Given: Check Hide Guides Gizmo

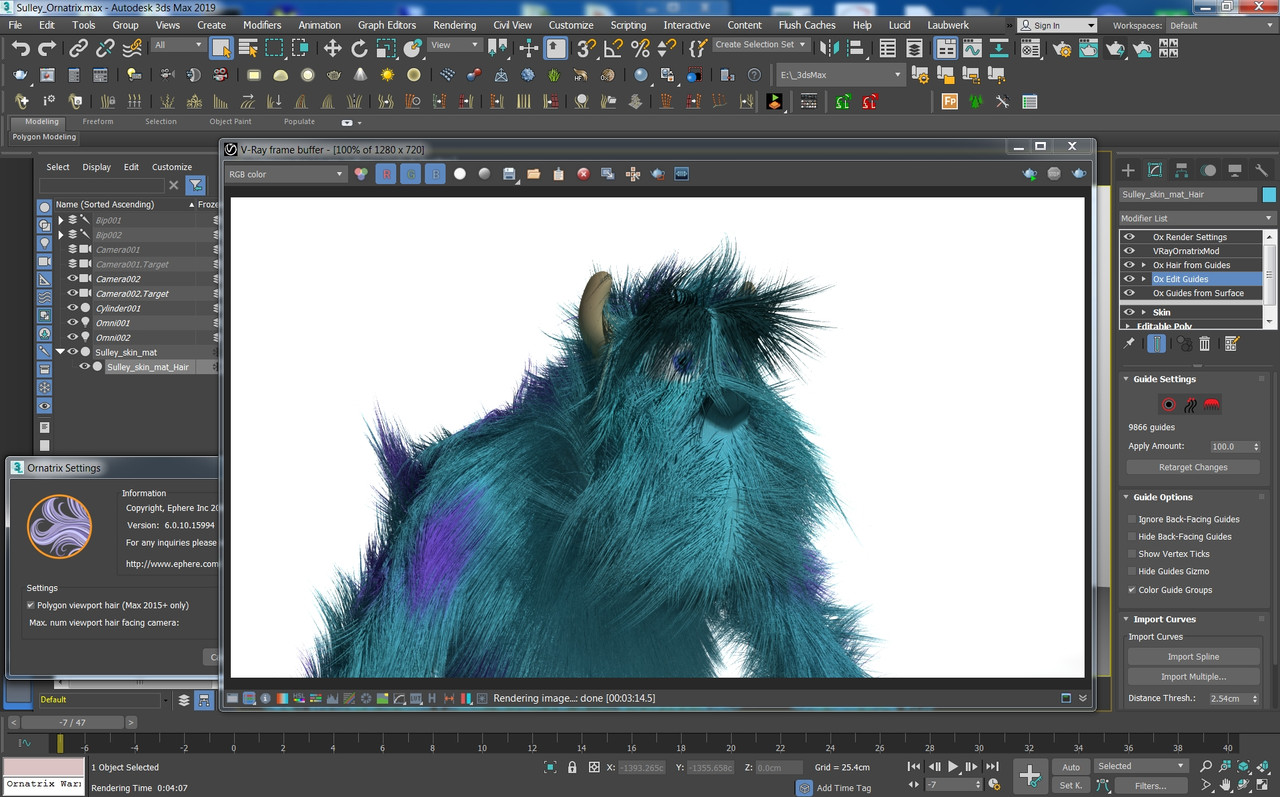Looking at the screenshot, I should click(1132, 572).
